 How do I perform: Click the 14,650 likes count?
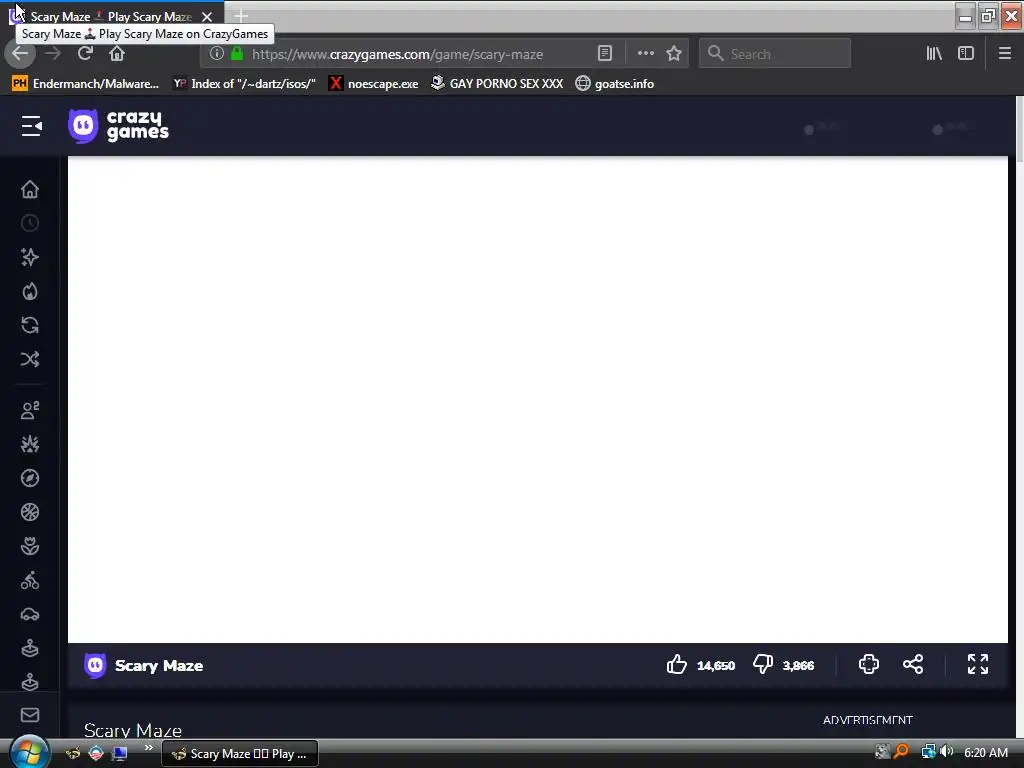[716, 665]
